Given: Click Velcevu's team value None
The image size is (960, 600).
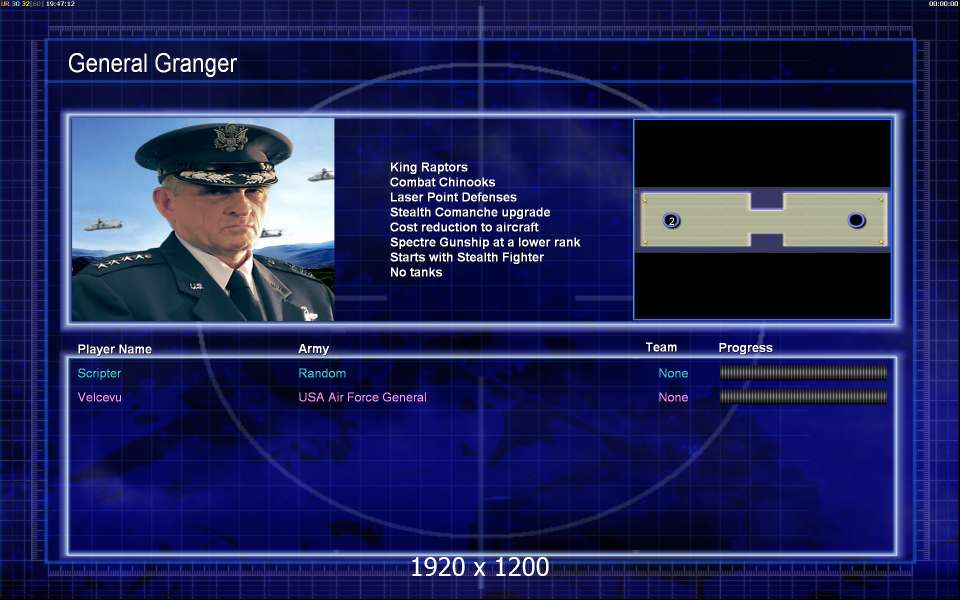Looking at the screenshot, I should pos(673,397).
